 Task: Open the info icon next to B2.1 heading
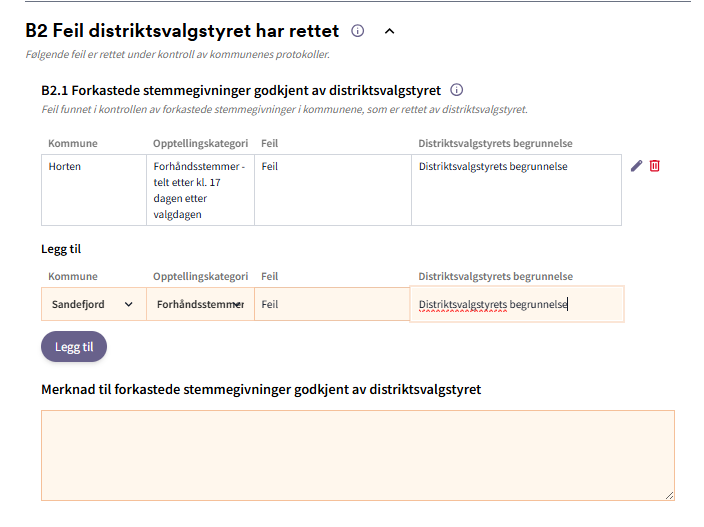457,90
